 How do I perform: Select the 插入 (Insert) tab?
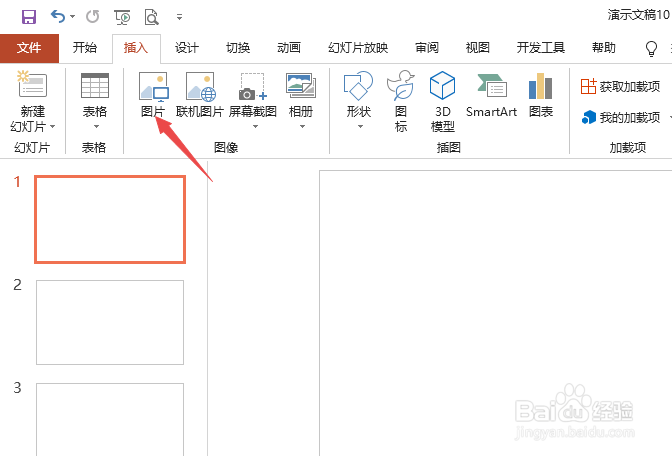(136, 48)
